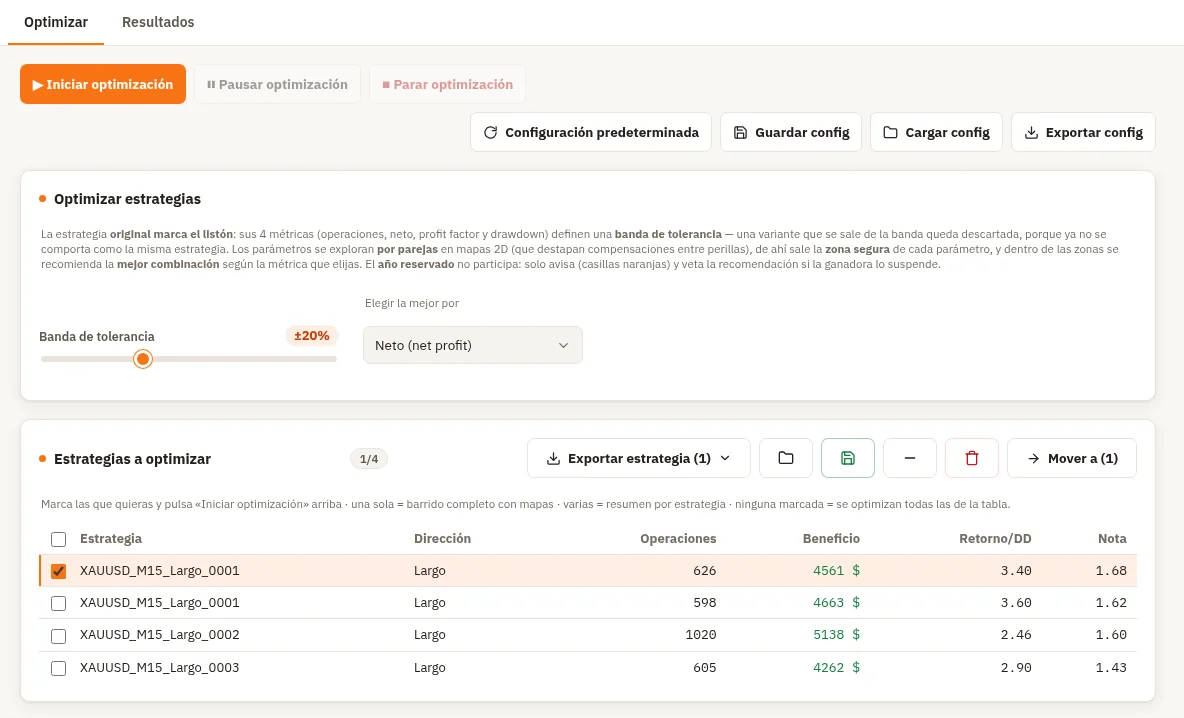Click the ±20% tolerance value badge
Viewport: 1184px width, 718px height.
[312, 336]
